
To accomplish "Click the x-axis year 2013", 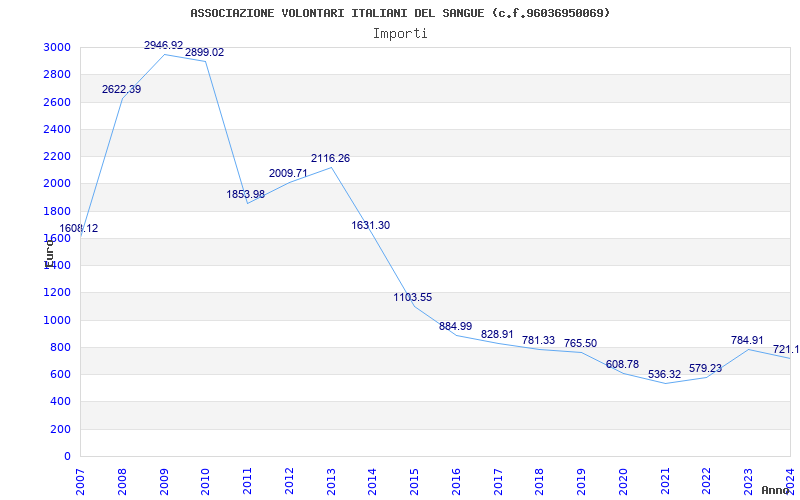I will [x=331, y=481].
